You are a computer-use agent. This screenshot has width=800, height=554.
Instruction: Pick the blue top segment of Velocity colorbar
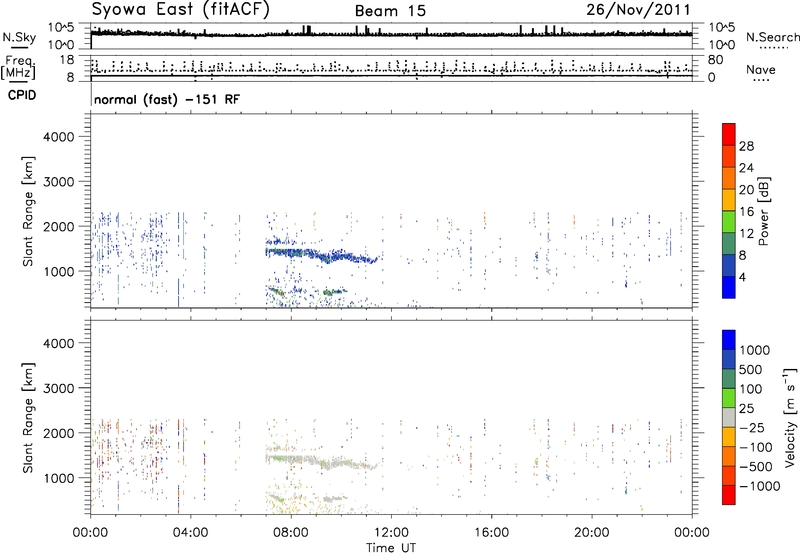pos(729,340)
